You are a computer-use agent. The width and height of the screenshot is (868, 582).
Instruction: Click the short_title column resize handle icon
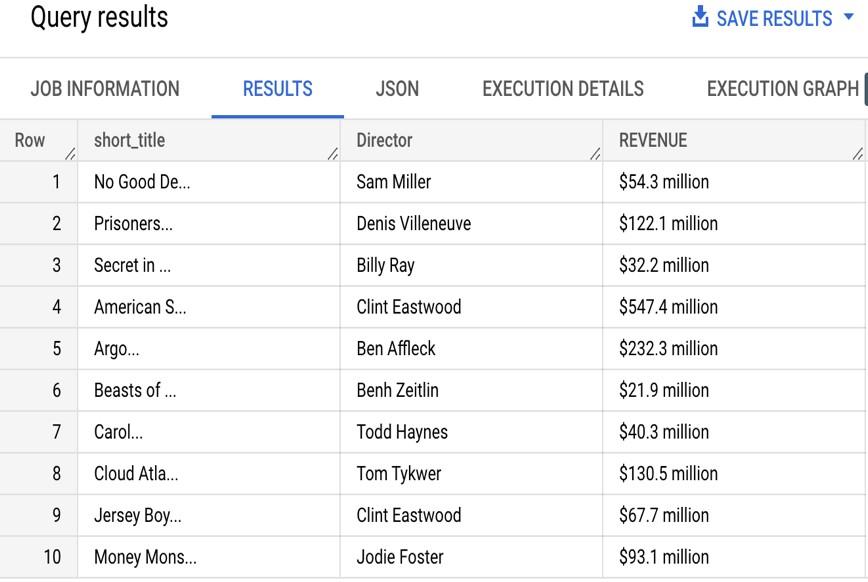pyautogui.click(x=333, y=153)
